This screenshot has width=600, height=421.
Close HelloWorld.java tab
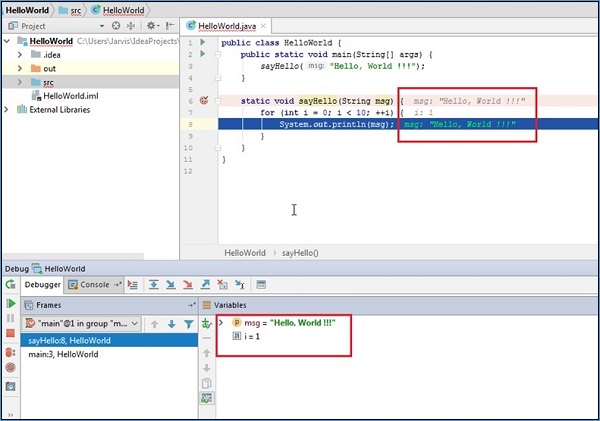pos(263,26)
